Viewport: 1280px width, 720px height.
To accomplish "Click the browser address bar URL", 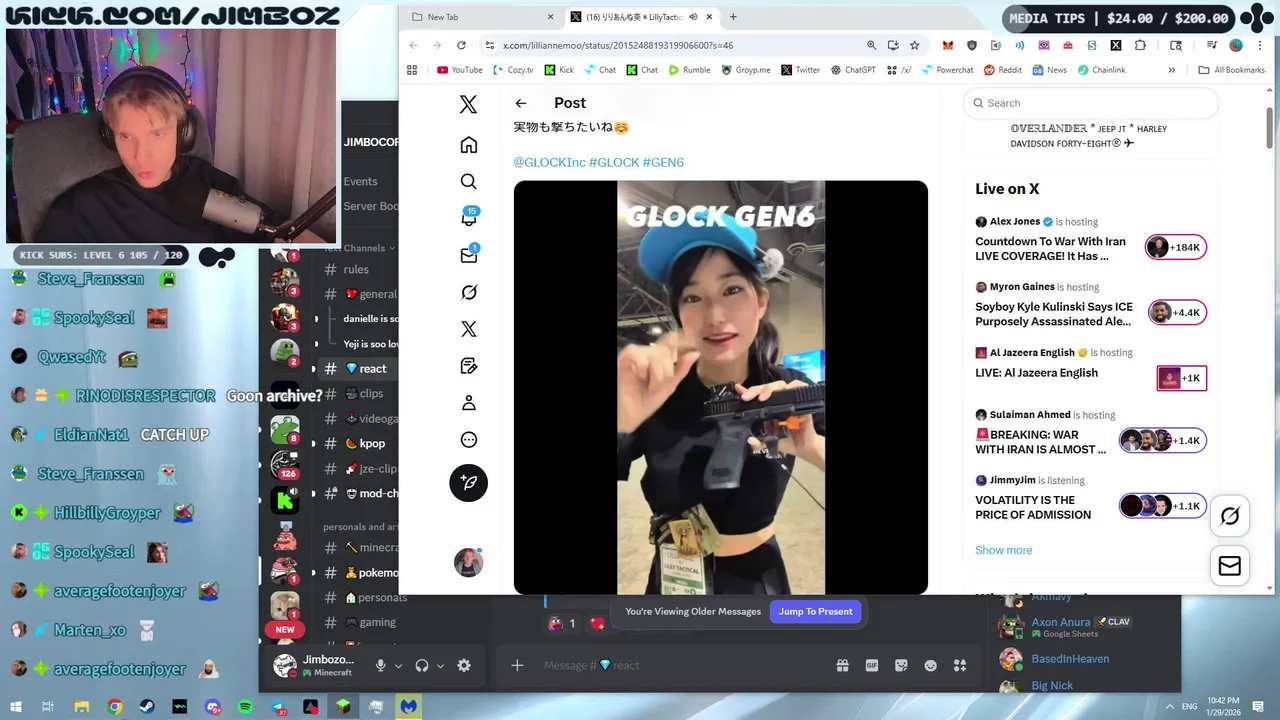I will point(617,45).
